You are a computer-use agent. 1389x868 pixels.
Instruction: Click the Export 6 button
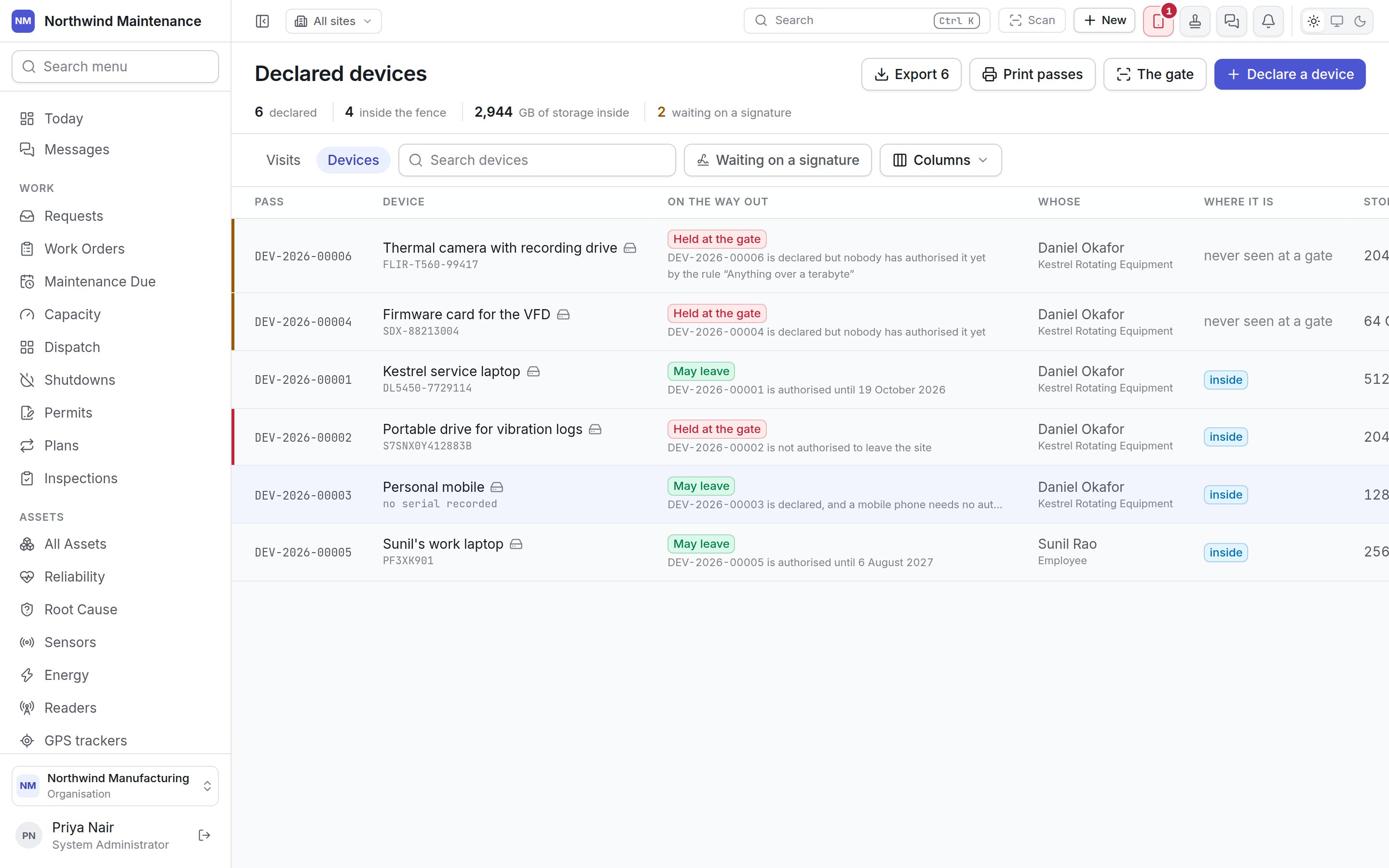912,74
